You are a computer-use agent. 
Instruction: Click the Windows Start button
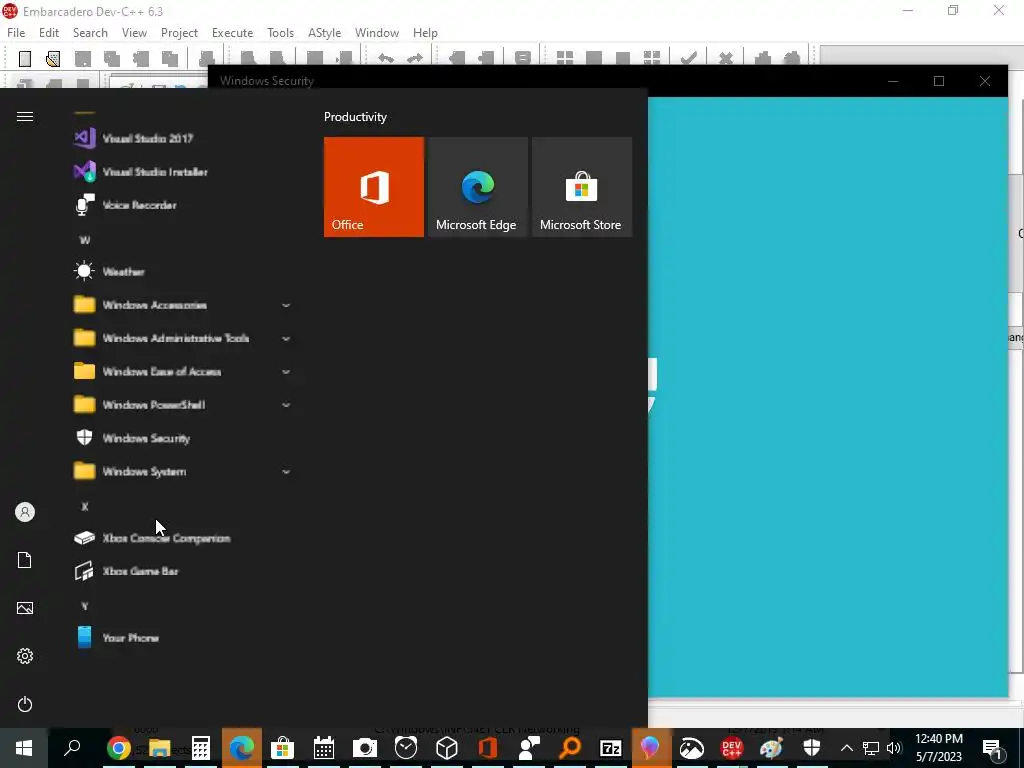[24, 748]
